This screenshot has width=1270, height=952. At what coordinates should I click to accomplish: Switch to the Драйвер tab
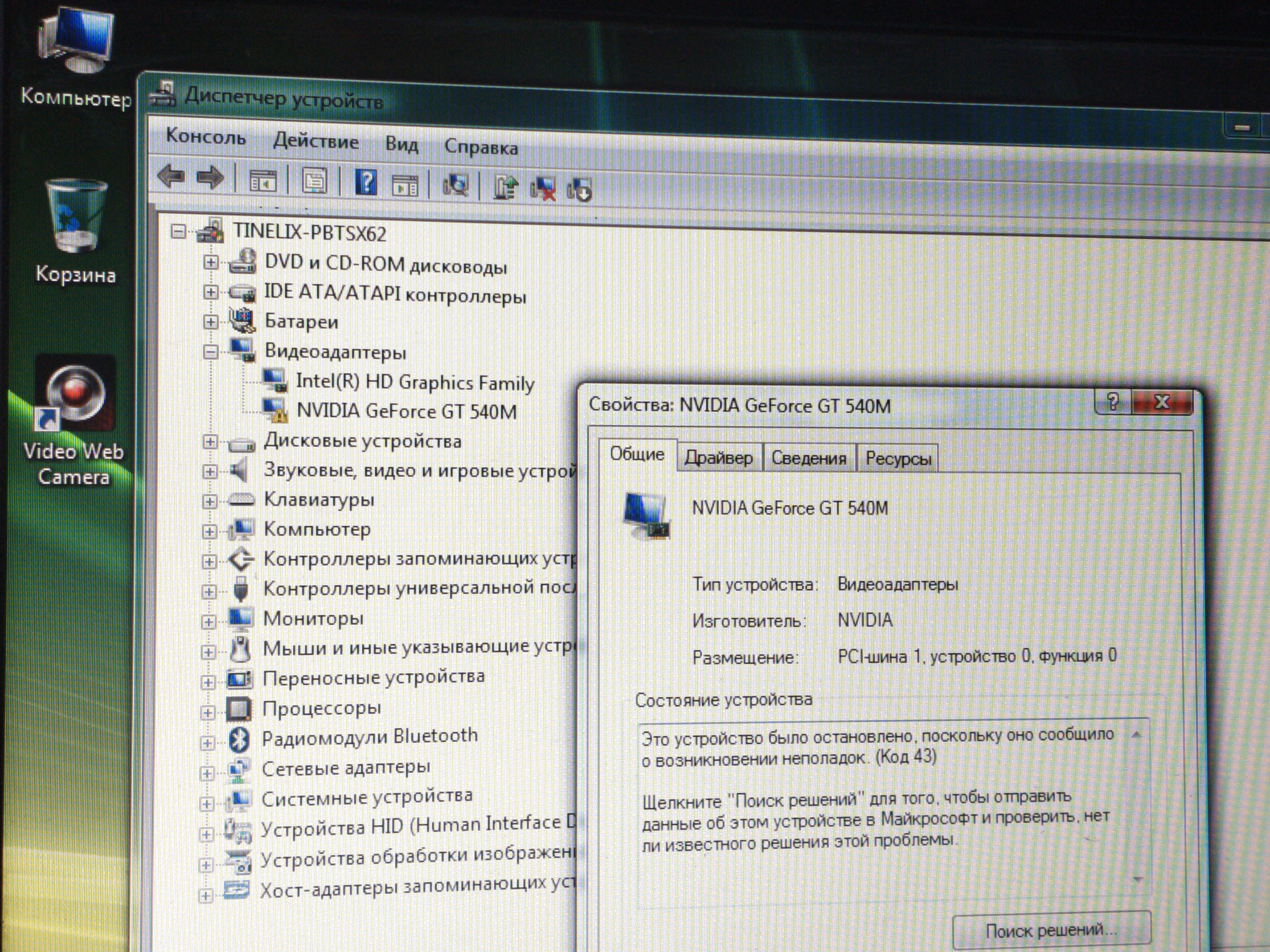tap(718, 458)
